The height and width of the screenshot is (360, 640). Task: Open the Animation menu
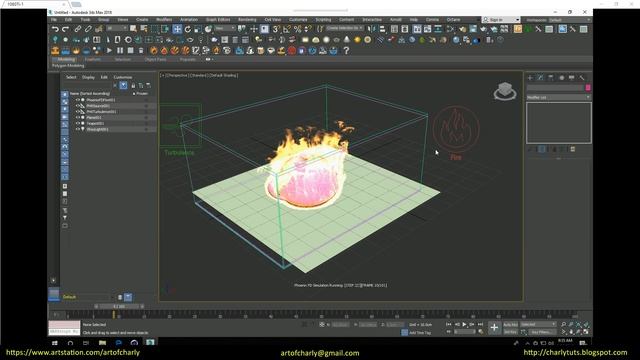coord(189,20)
